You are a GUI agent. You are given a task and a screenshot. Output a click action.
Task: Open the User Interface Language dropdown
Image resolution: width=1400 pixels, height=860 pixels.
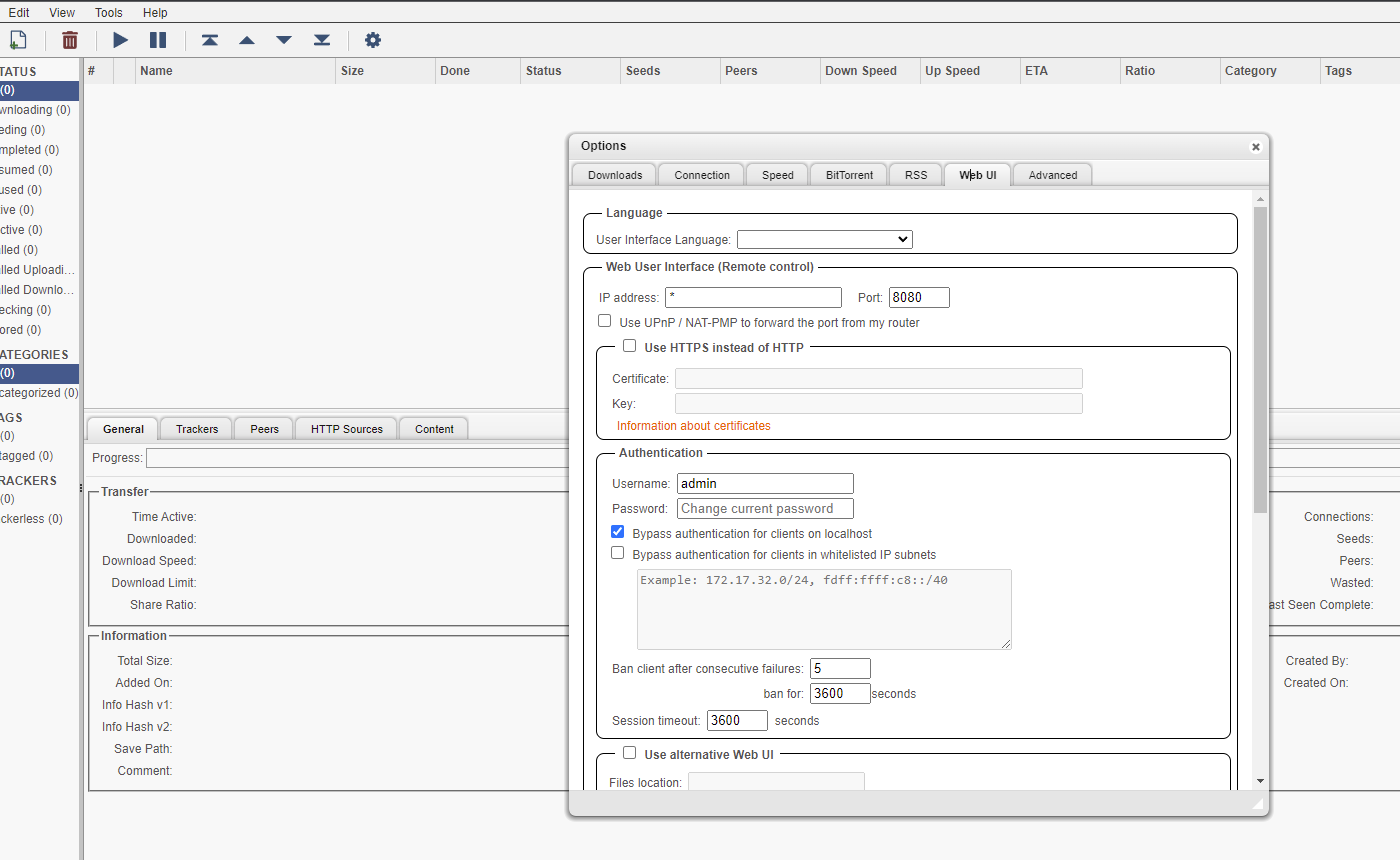tap(824, 239)
